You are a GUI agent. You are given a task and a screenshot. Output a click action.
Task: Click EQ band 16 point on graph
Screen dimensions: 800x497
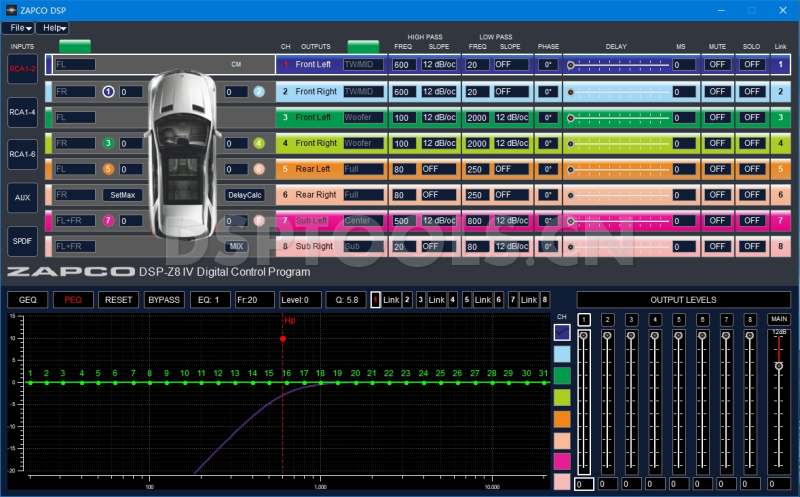[x=287, y=383]
